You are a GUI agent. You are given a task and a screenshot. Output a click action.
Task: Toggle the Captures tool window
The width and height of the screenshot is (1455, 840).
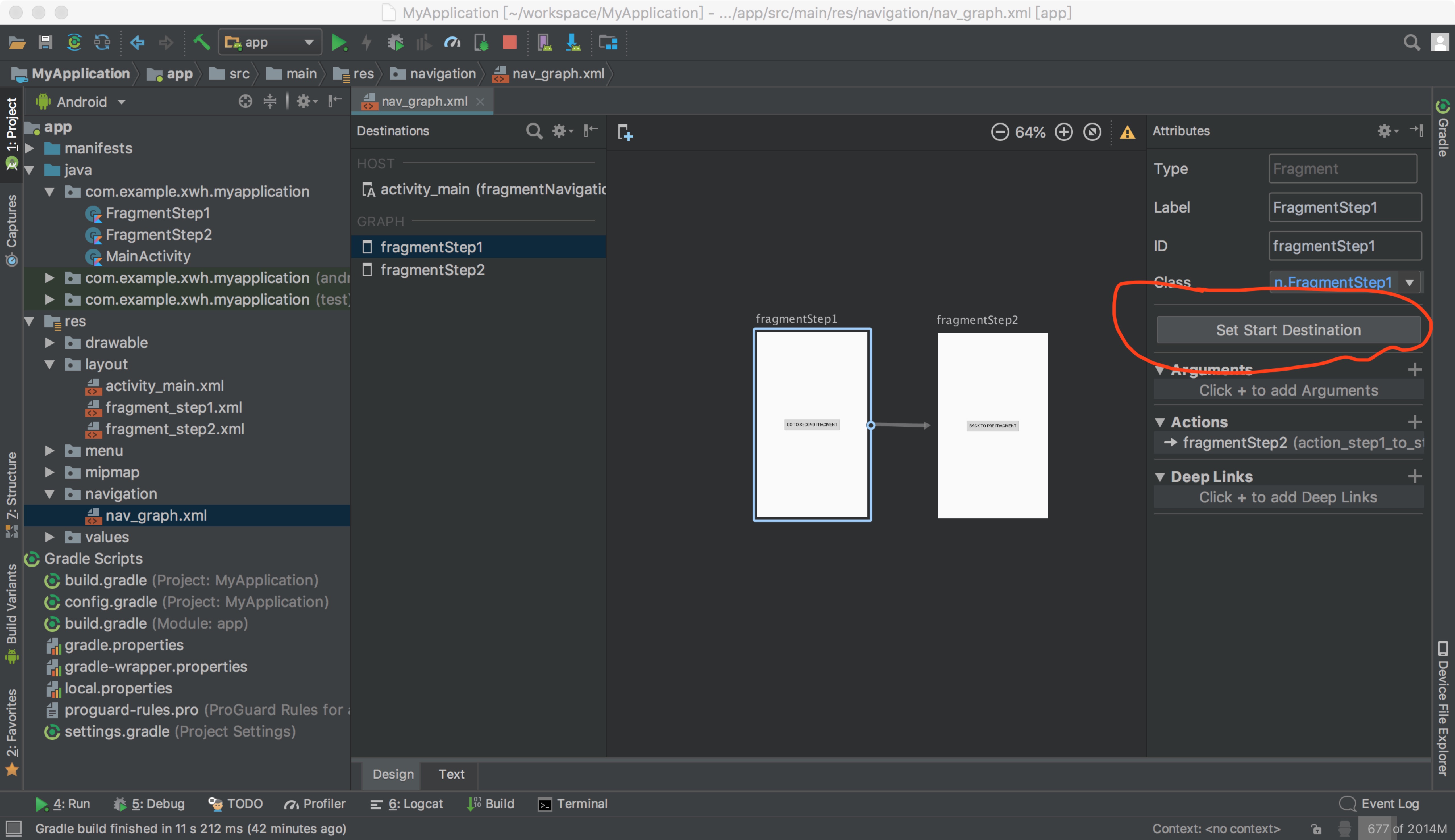pyautogui.click(x=12, y=230)
